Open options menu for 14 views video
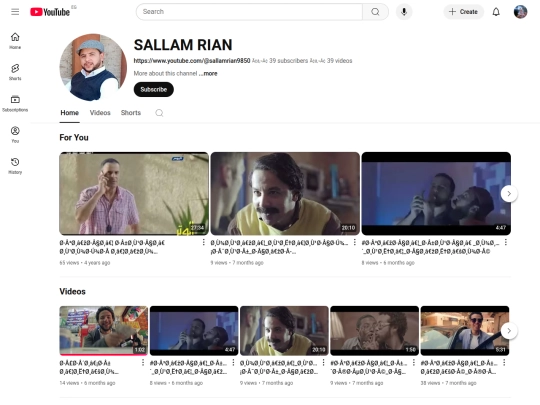Image resolution: width=540 pixels, height=405 pixels. tap(143, 363)
